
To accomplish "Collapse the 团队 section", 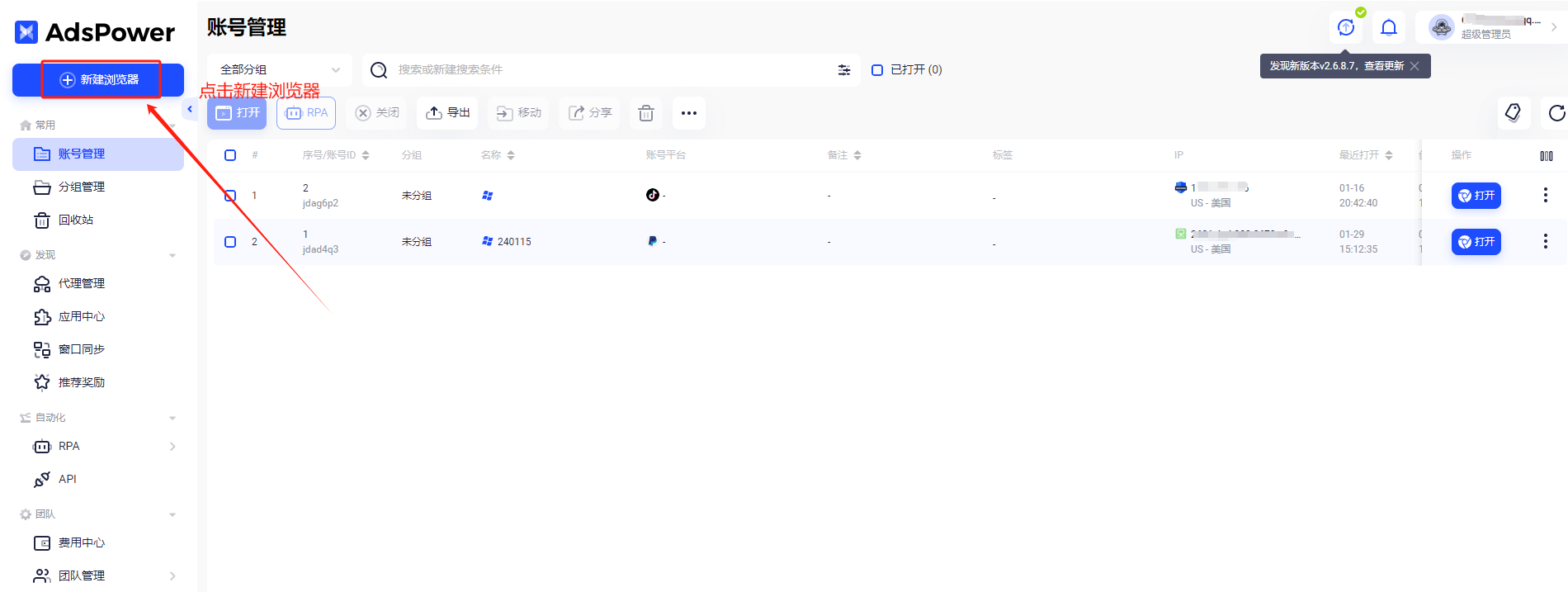I will [x=172, y=514].
